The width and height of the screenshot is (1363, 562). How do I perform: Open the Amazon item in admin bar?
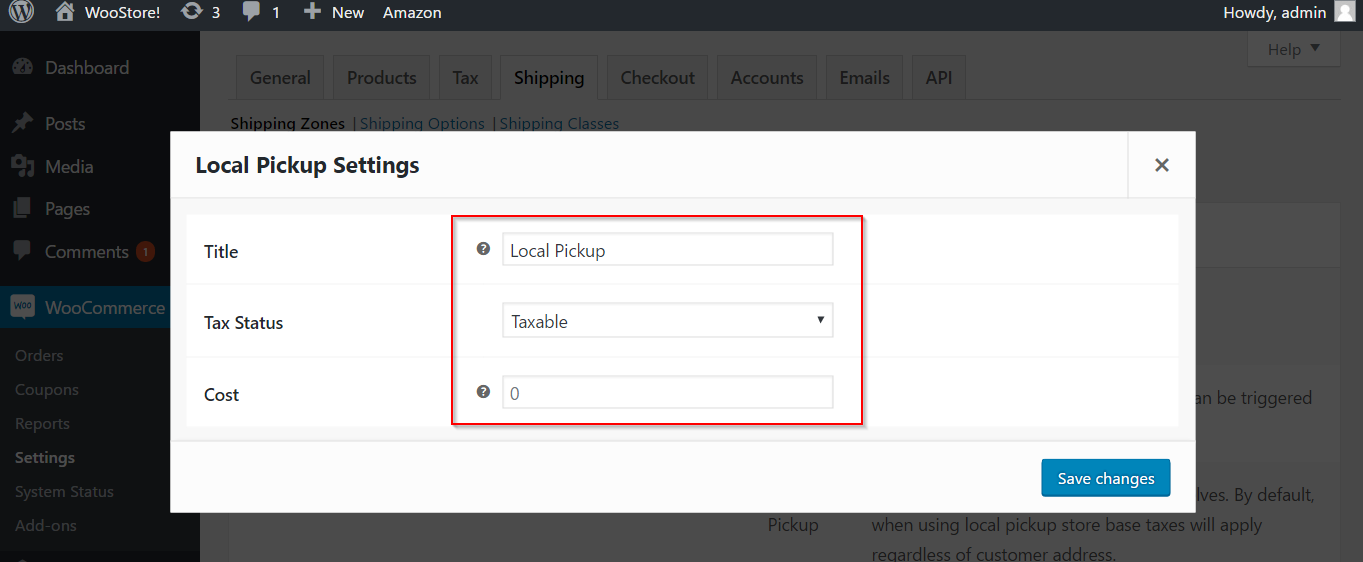pyautogui.click(x=412, y=13)
